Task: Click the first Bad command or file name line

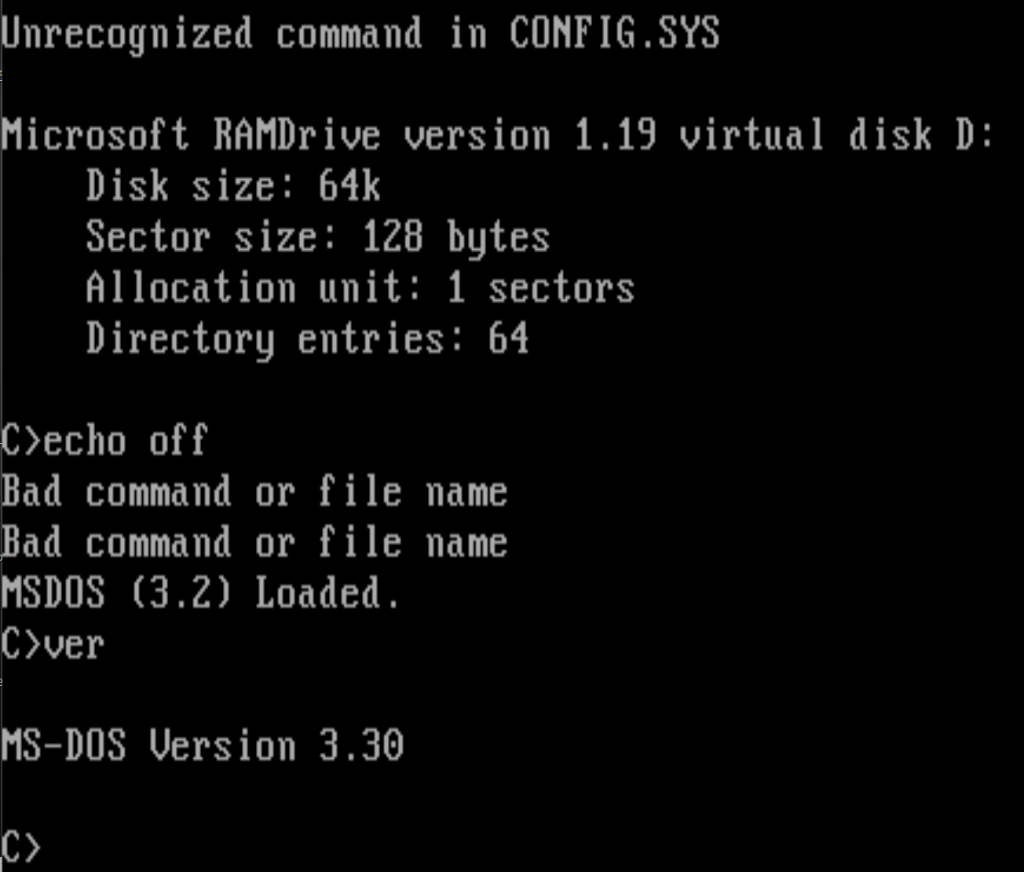Action: coord(254,492)
